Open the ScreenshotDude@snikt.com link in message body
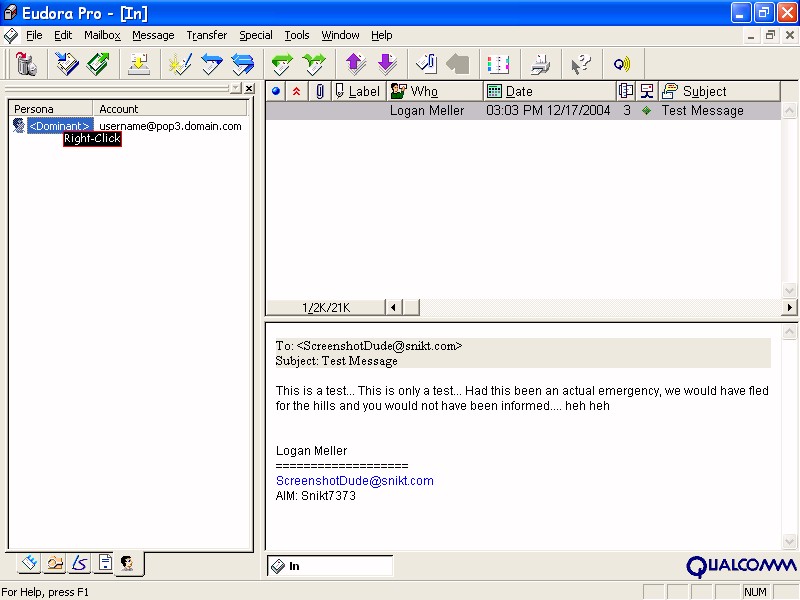 click(x=355, y=481)
